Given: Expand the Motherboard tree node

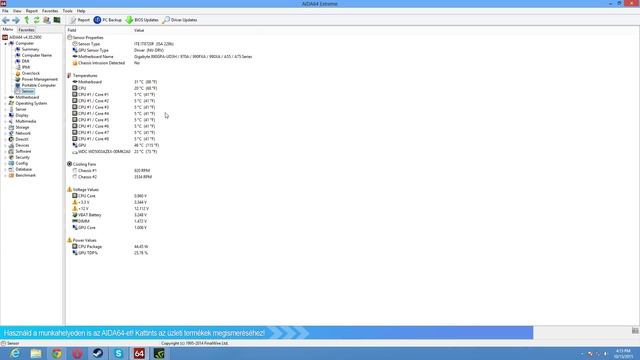Looking at the screenshot, I should [5, 98].
